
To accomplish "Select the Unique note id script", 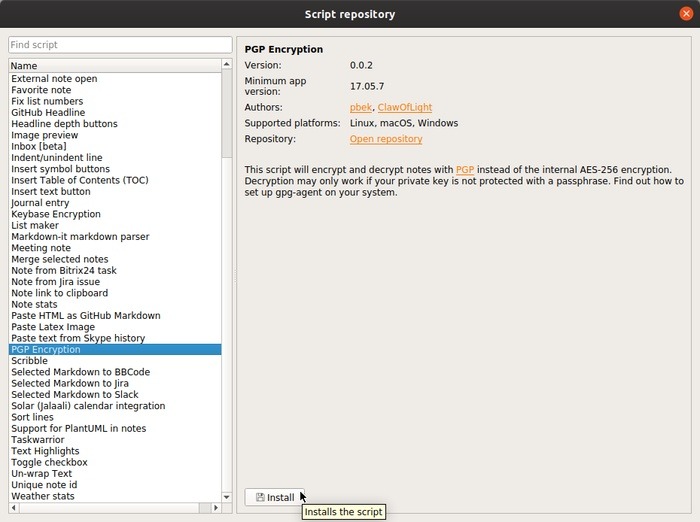I will click(x=115, y=485).
